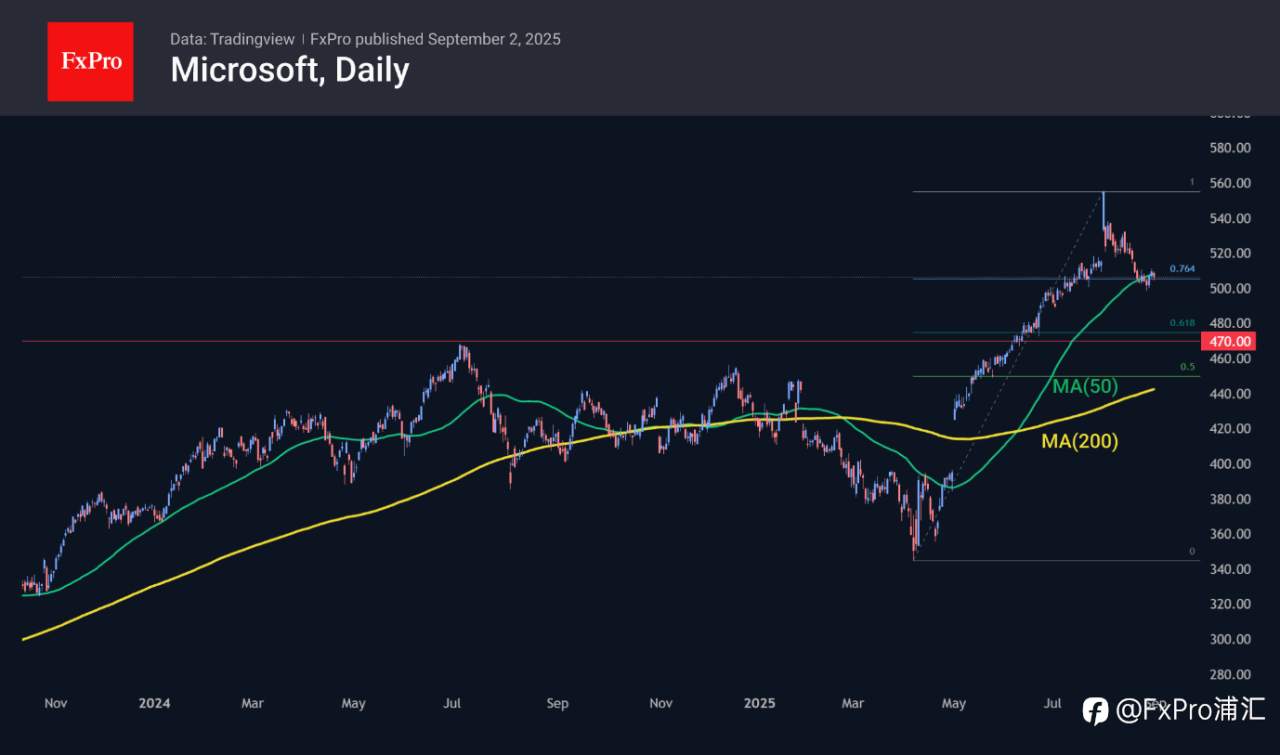Click the 560.00 price axis label
The width and height of the screenshot is (1280, 755).
click(1230, 183)
